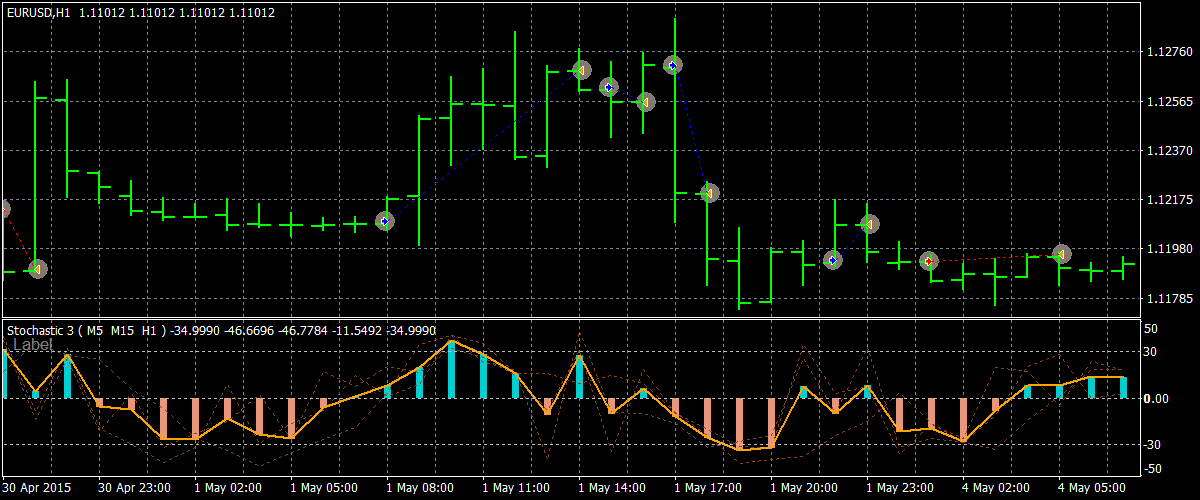
Task: Click the 1.12565 price axis label
Action: click(1168, 102)
